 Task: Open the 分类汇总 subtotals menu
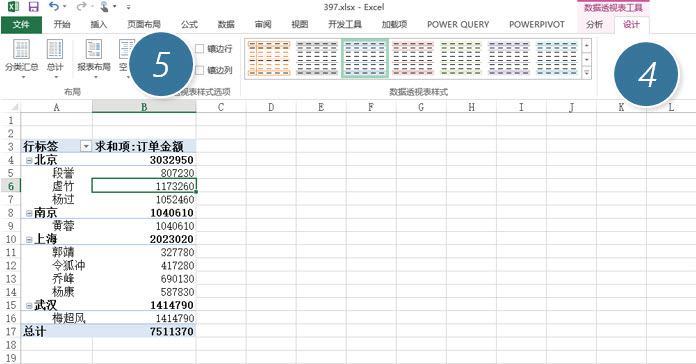click(x=22, y=59)
